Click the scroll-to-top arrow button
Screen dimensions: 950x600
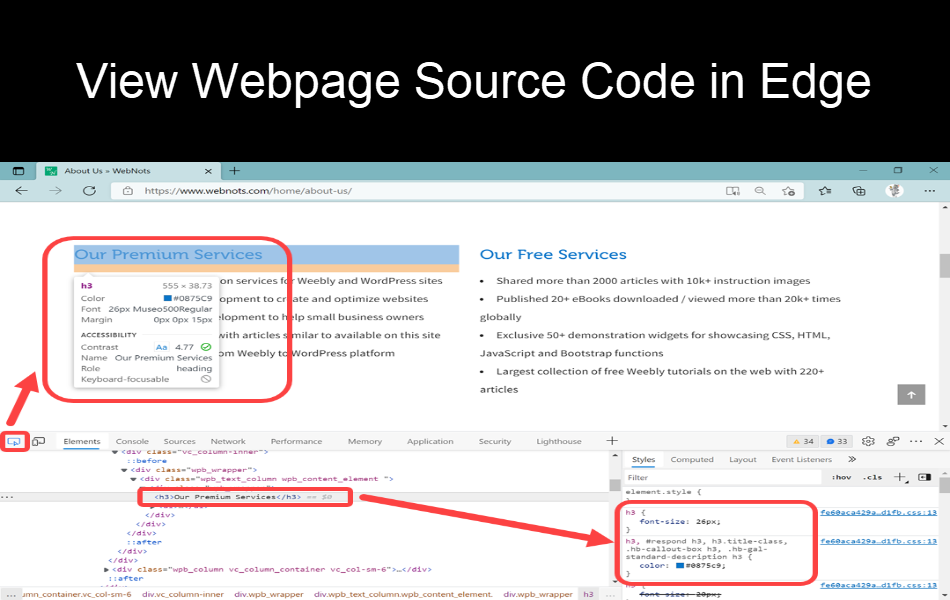(x=910, y=395)
